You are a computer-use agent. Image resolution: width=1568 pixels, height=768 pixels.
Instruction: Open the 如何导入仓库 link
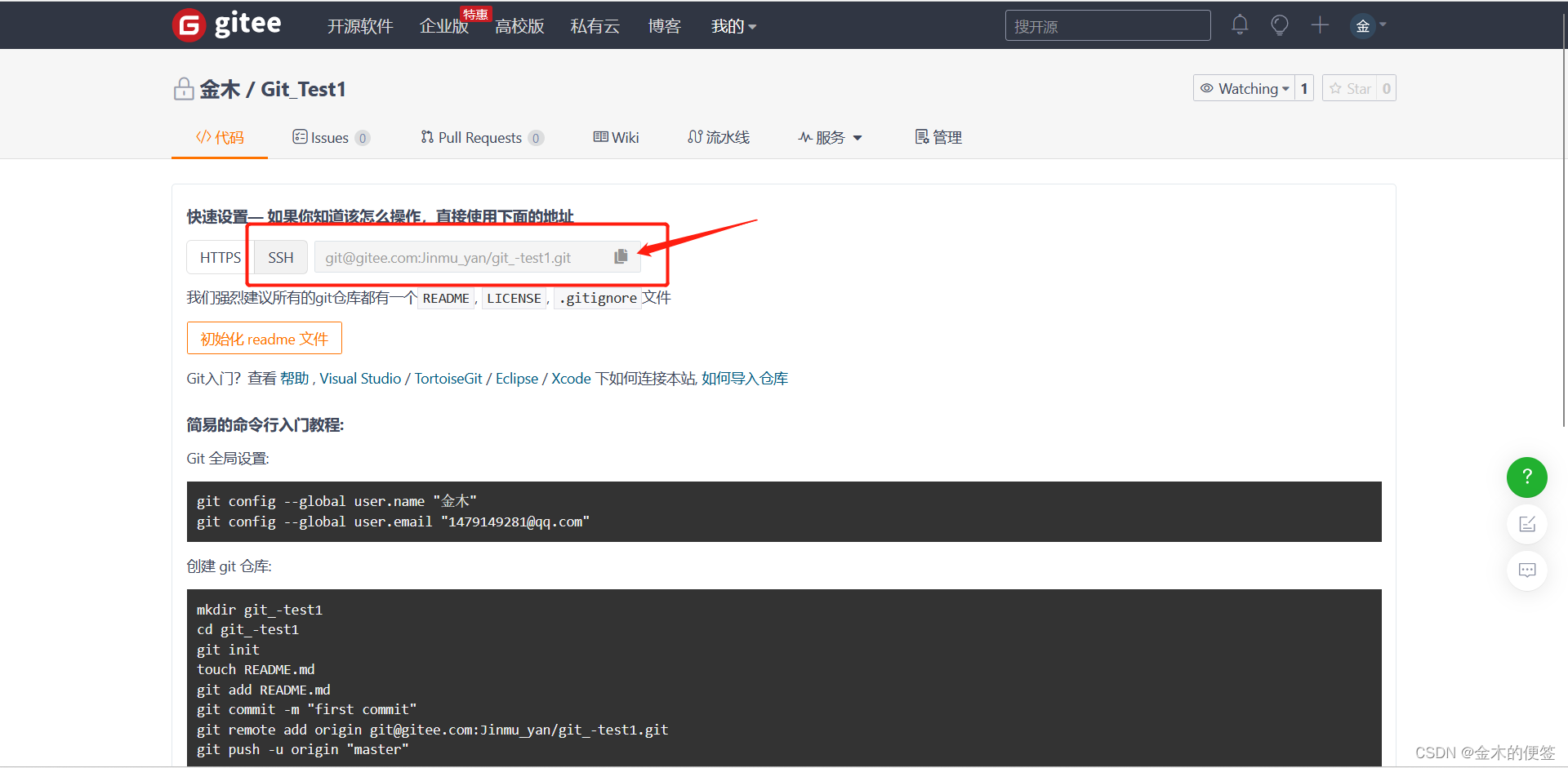tap(745, 379)
